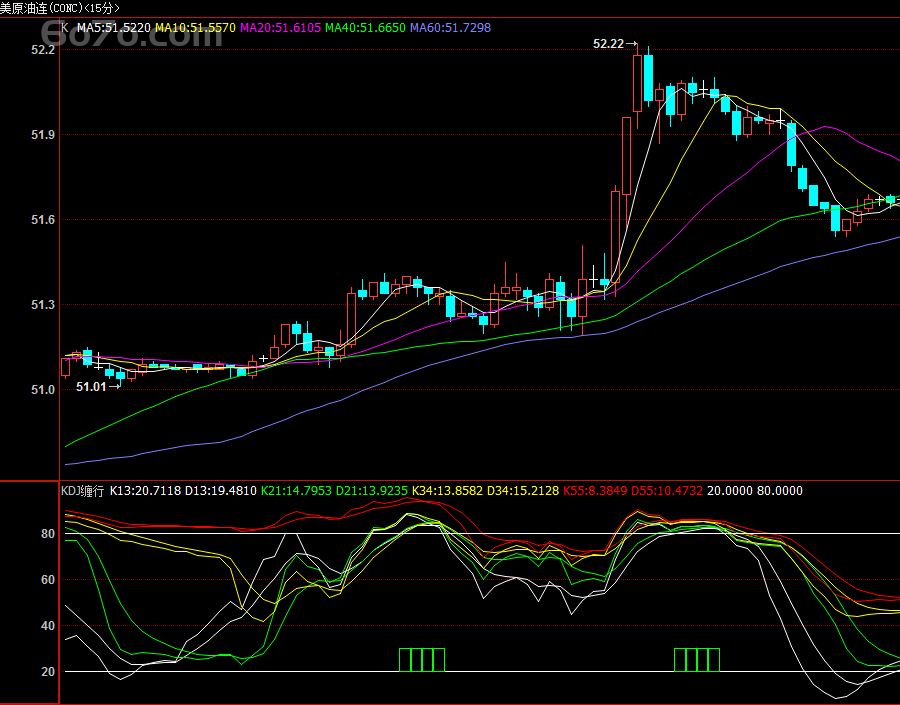Screen dimensions: 900x705
Task: Click the 美原油连(CONC) chart title
Action: click(x=59, y=8)
